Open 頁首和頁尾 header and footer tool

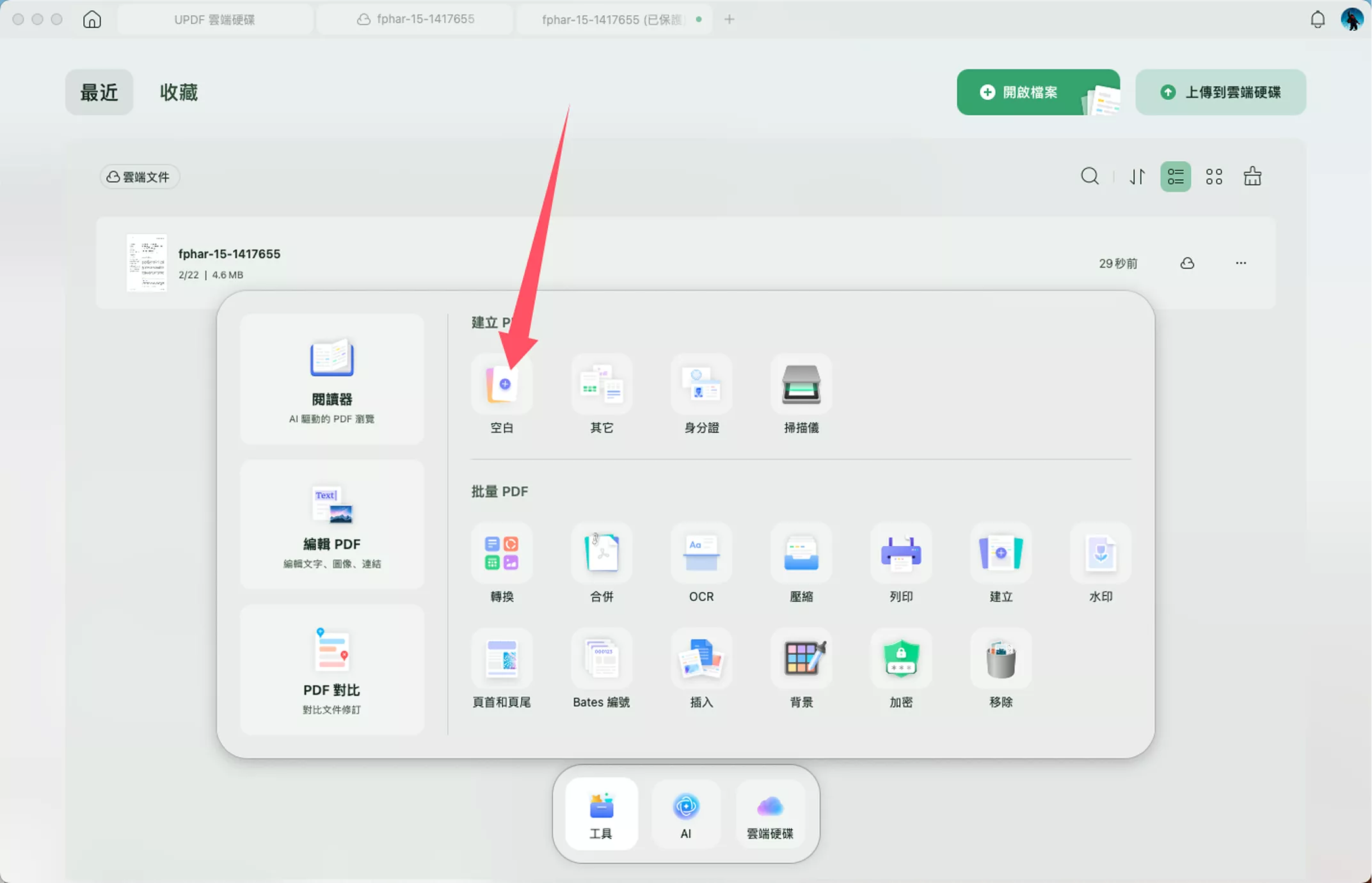tap(502, 658)
